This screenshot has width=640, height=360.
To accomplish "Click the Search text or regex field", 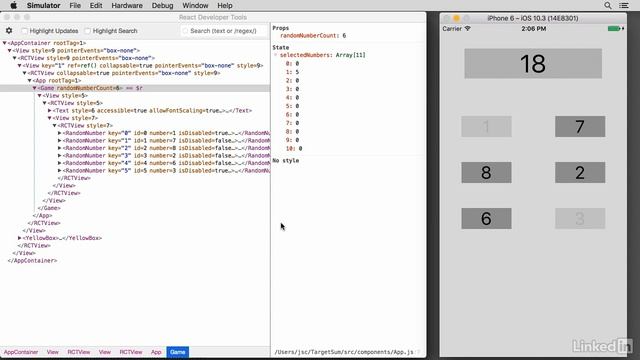I will click(223, 31).
